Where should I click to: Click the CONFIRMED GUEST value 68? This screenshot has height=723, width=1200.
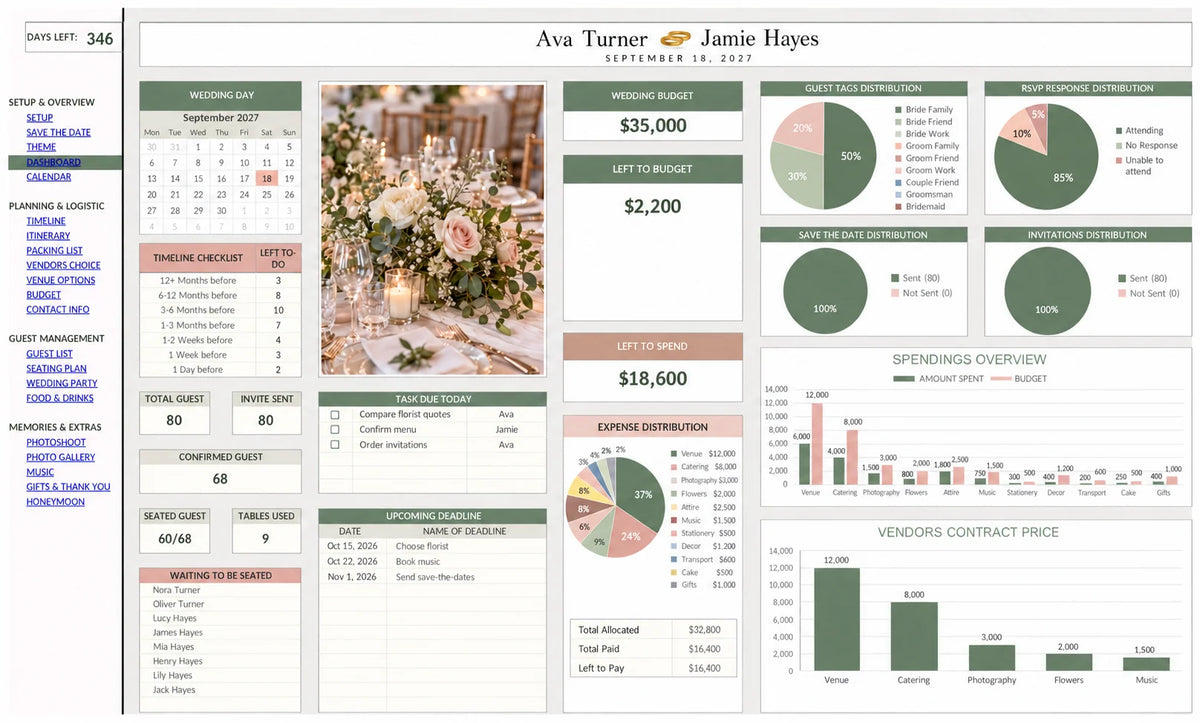click(x=220, y=479)
